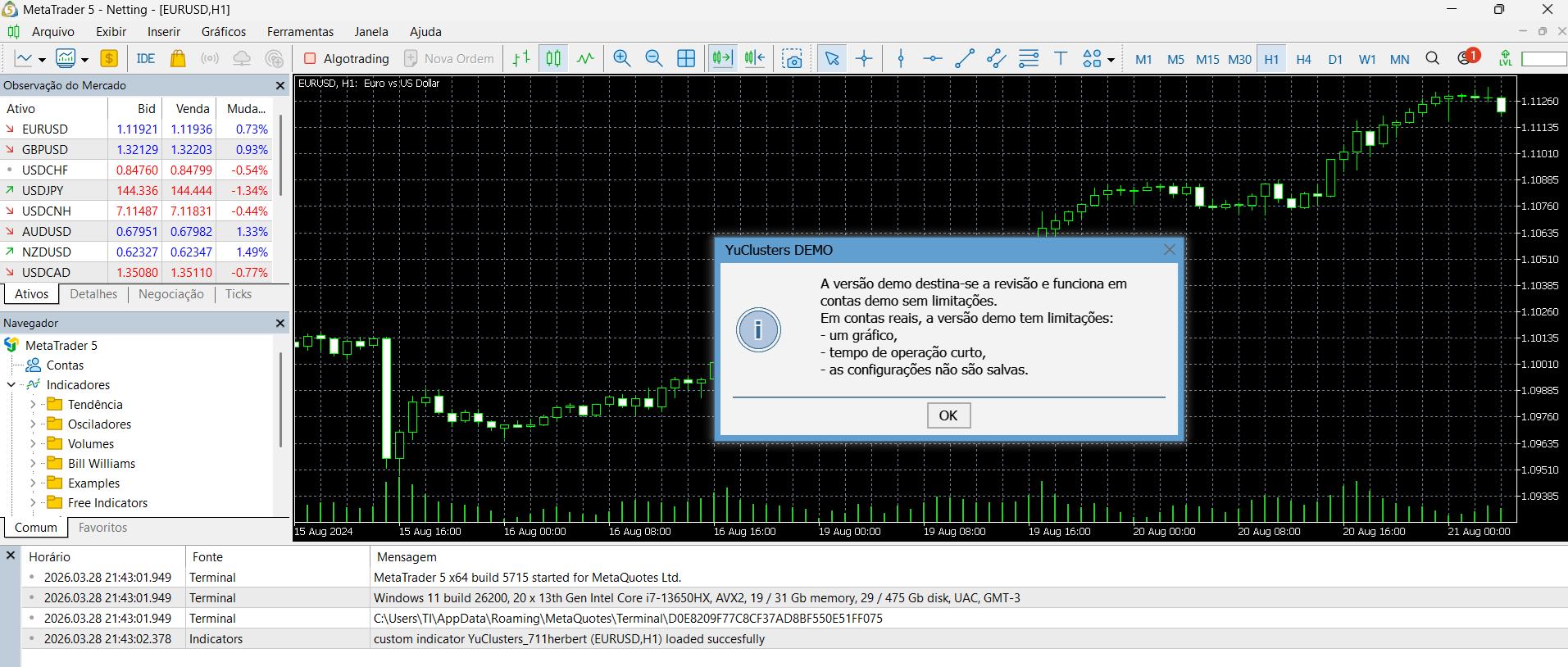
Task: Open the Inserir menu
Action: coord(164,32)
